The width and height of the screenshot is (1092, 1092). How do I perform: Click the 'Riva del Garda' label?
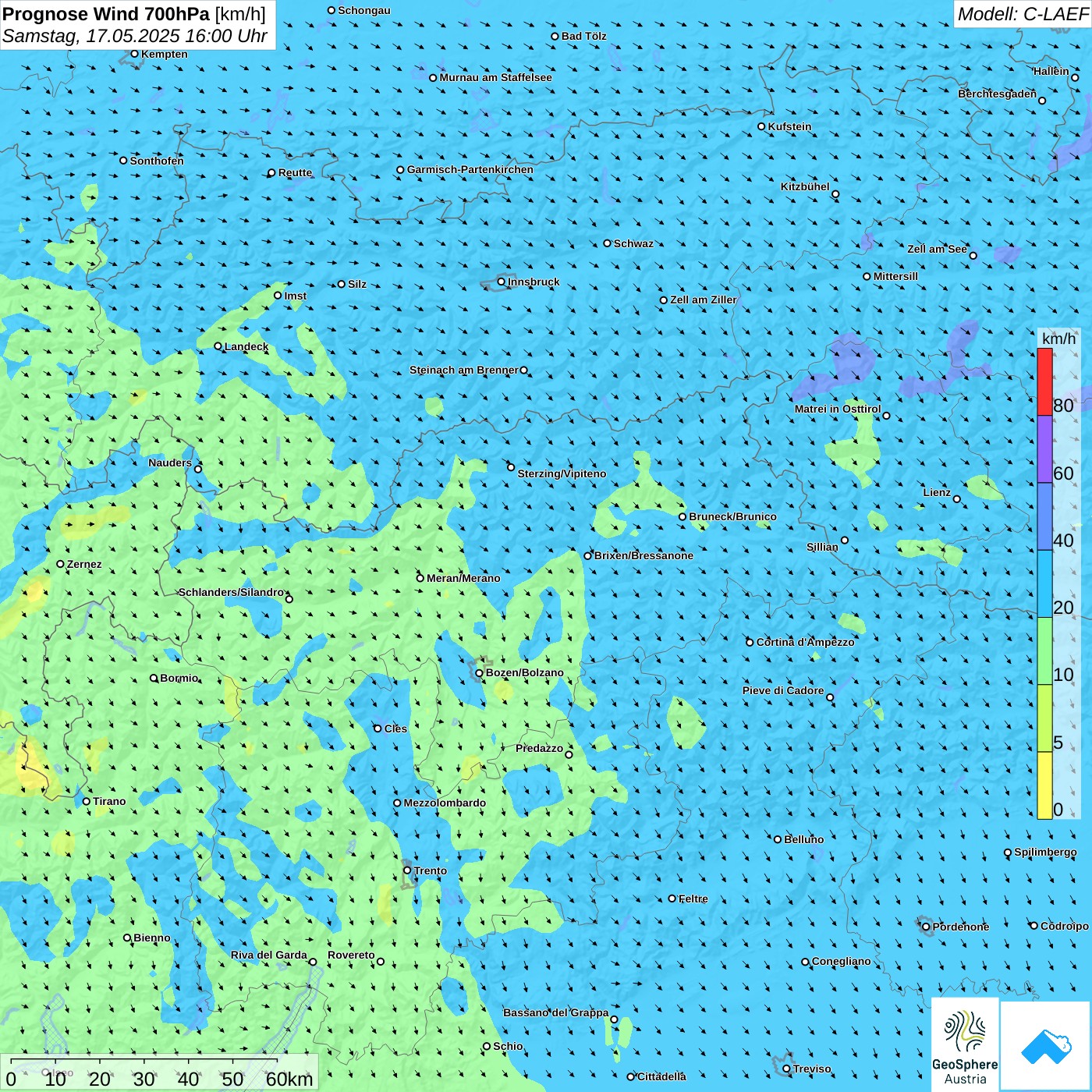pos(269,955)
